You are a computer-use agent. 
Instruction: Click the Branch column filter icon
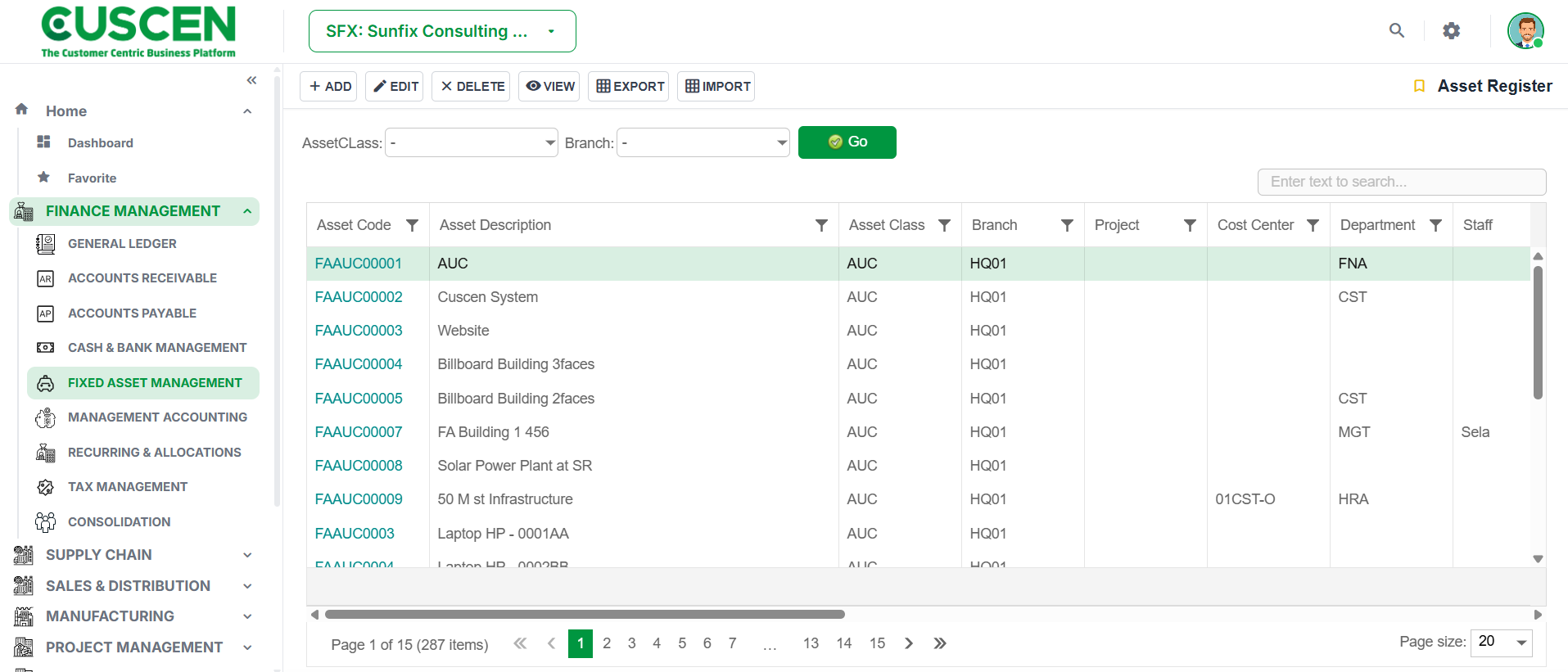1067,225
